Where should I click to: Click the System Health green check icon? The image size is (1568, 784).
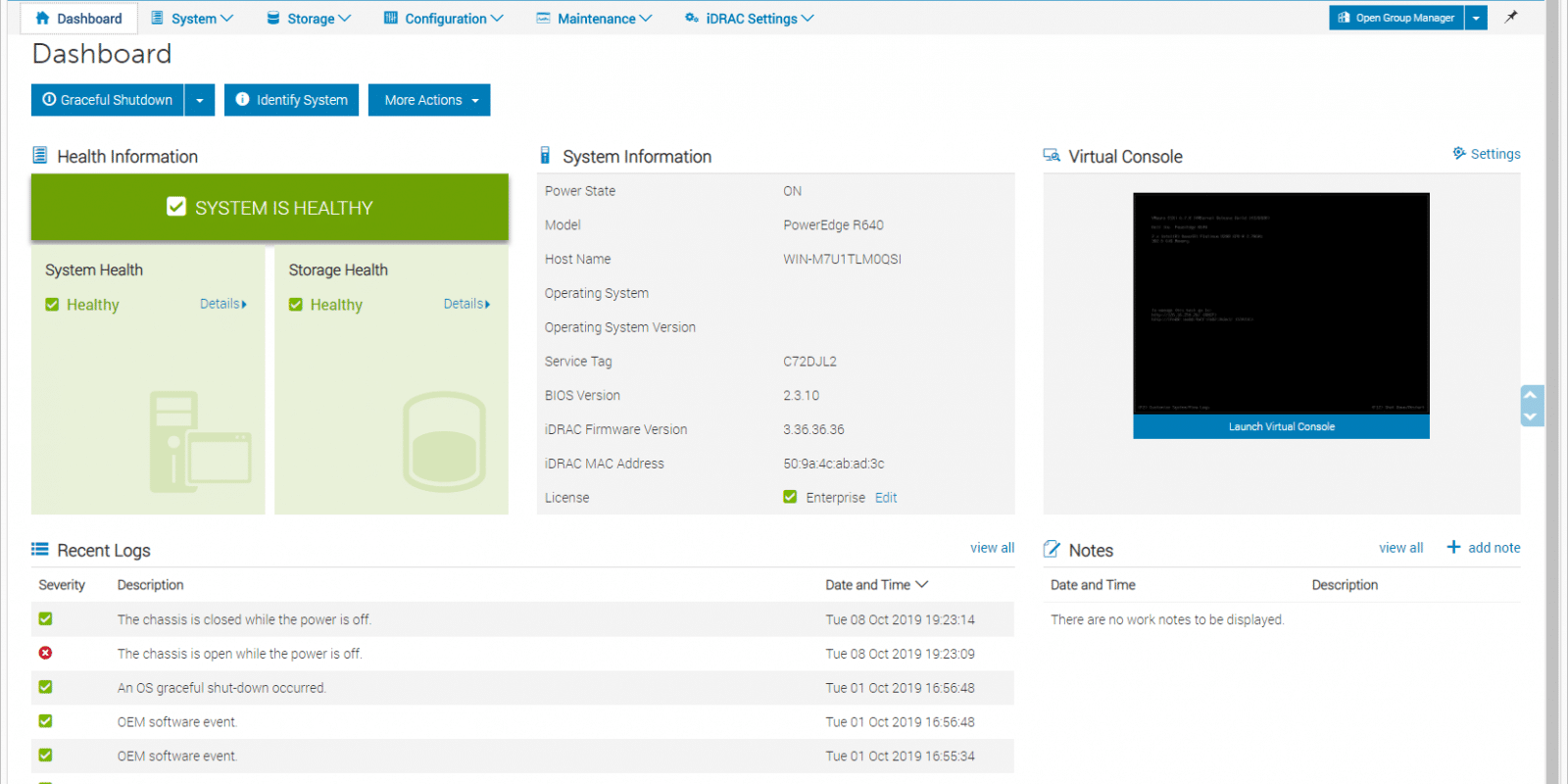[52, 305]
